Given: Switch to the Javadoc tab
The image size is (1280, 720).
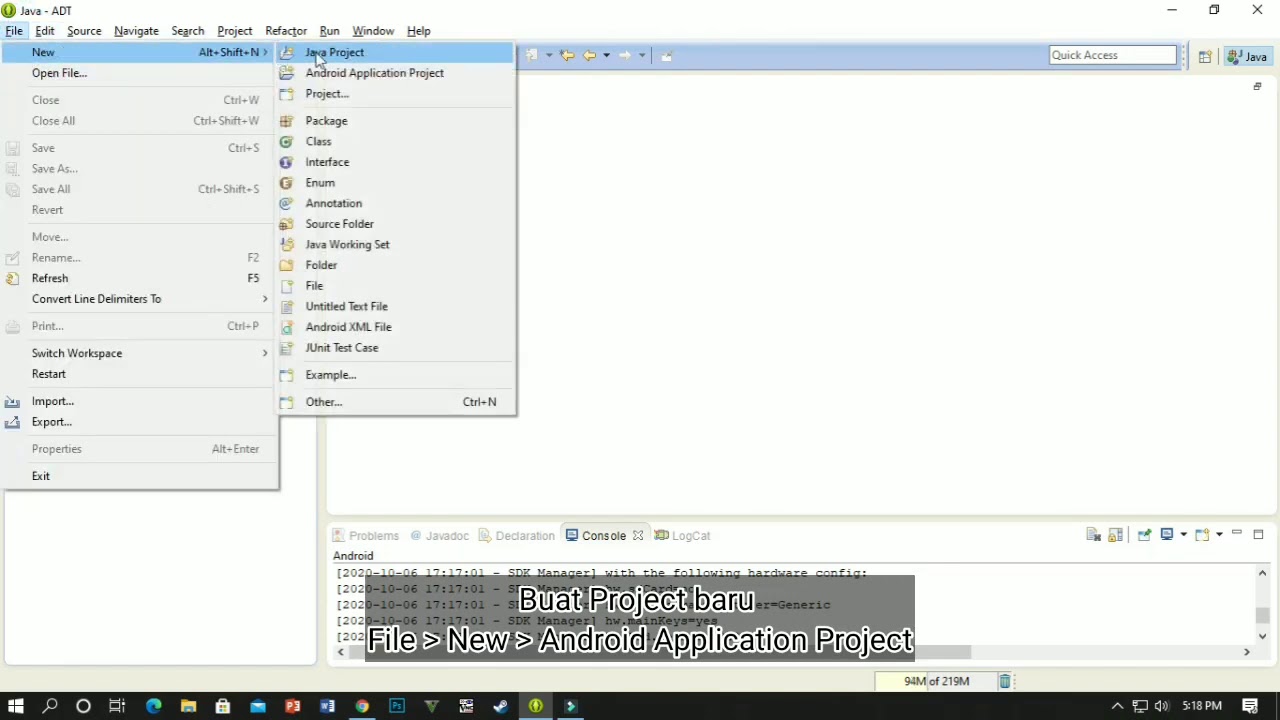Looking at the screenshot, I should (439, 536).
